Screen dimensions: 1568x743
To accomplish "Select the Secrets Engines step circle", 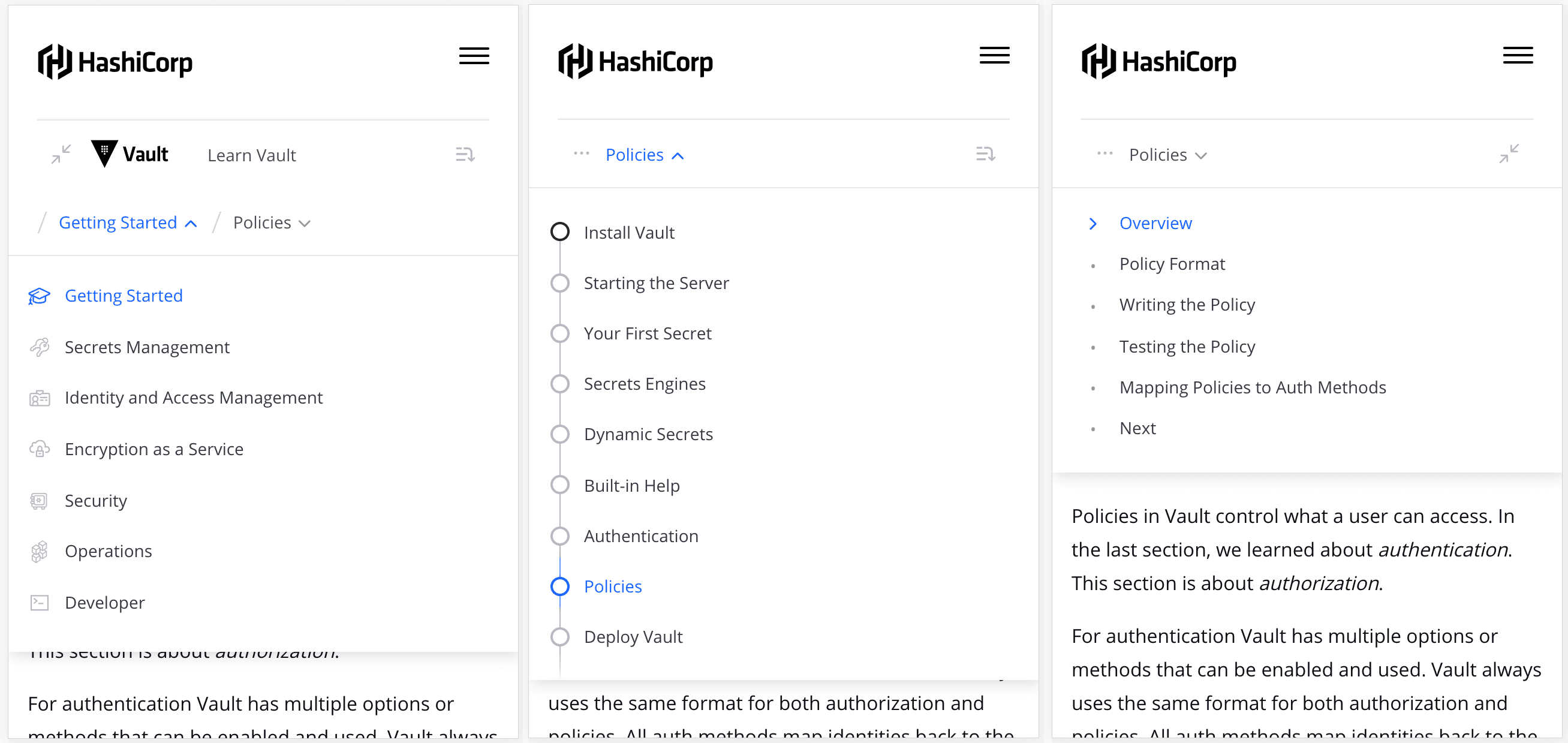I will coord(559,384).
